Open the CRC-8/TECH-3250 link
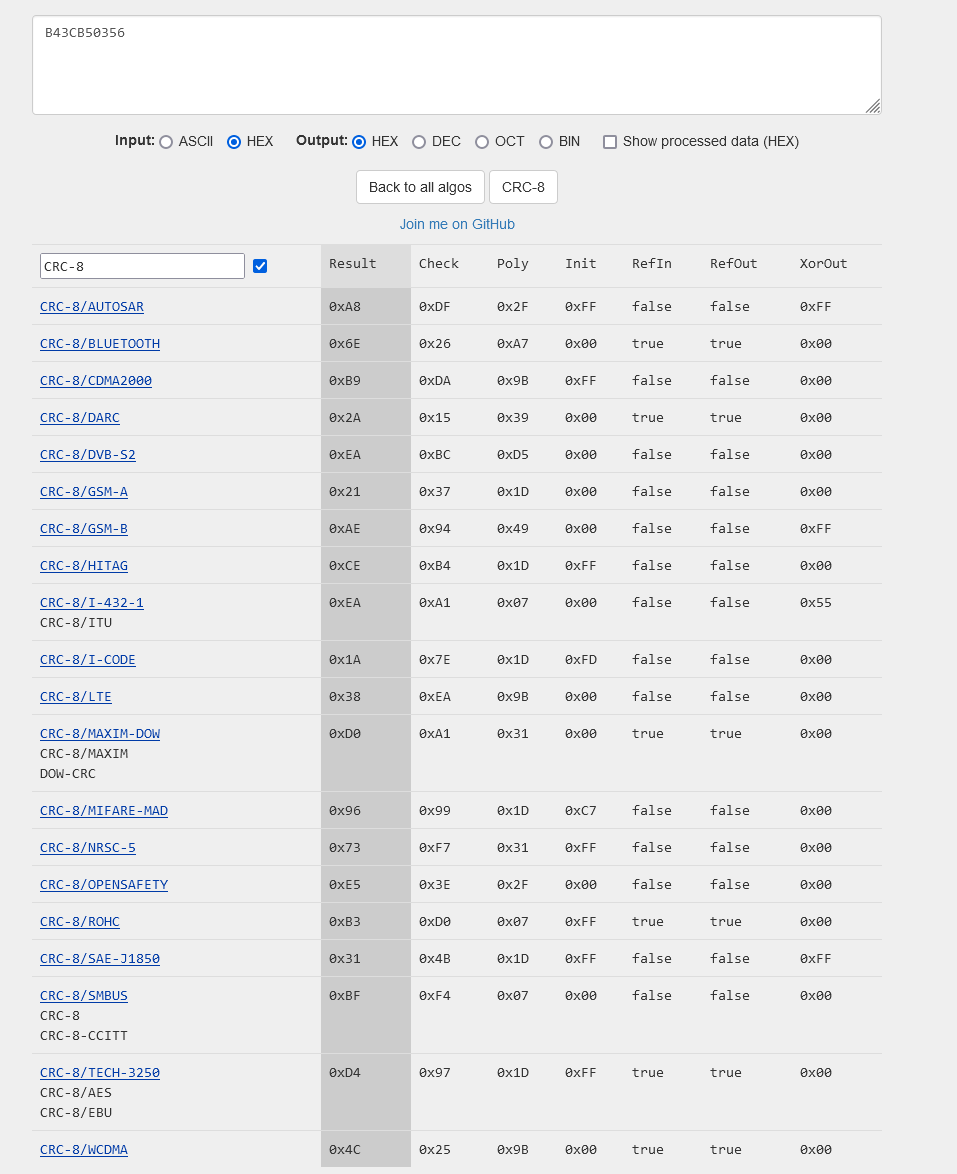This screenshot has width=957, height=1174. [100, 1073]
